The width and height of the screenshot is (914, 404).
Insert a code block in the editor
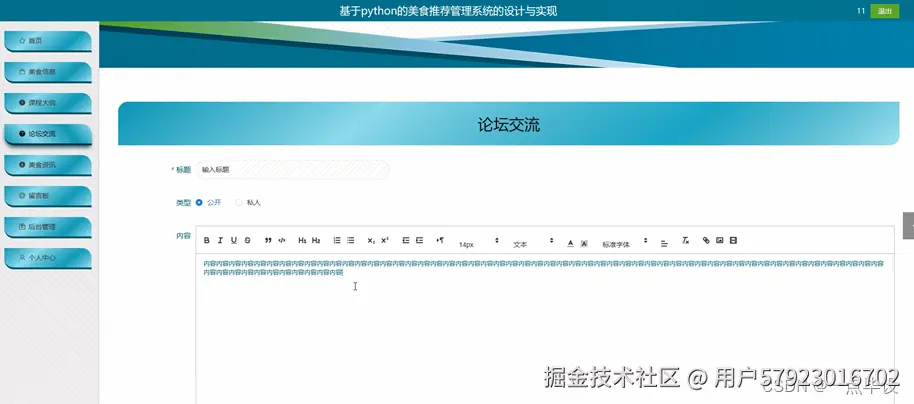[282, 240]
